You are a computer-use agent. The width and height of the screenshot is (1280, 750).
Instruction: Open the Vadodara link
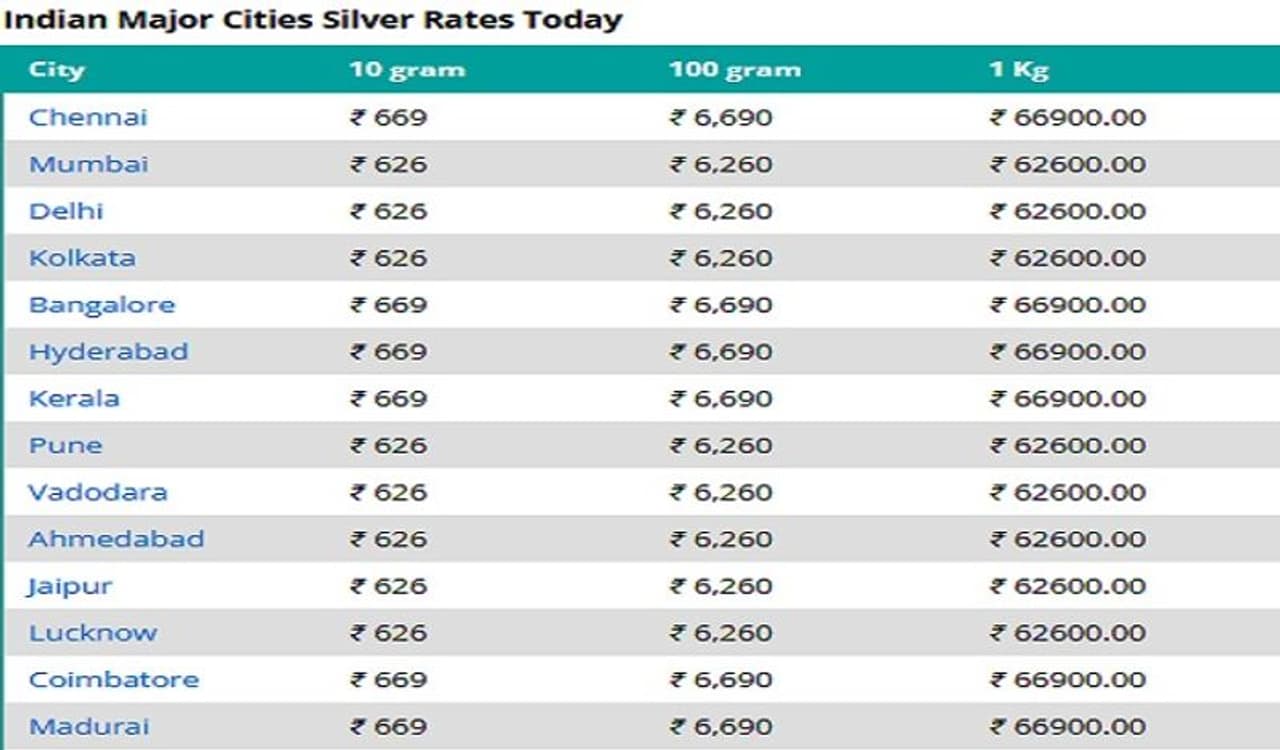(x=97, y=492)
